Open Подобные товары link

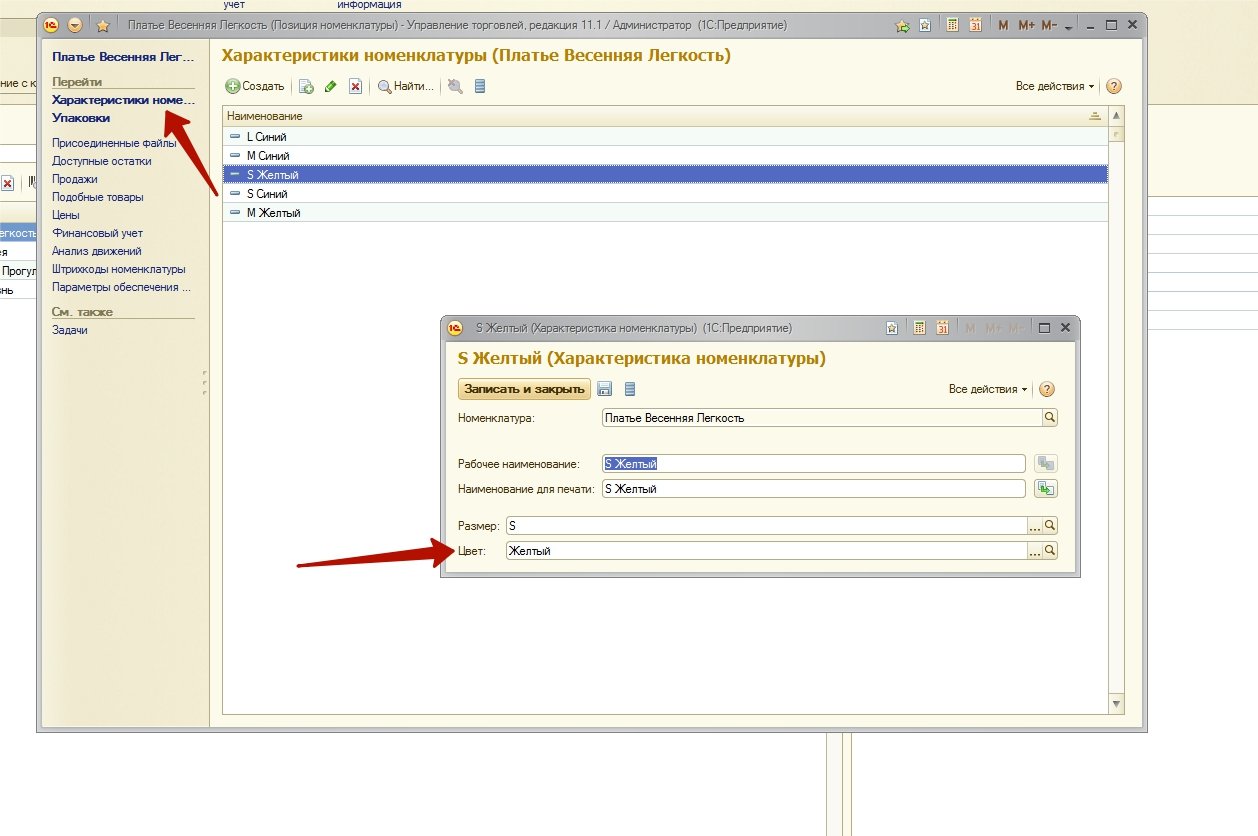pyautogui.click(x=98, y=197)
